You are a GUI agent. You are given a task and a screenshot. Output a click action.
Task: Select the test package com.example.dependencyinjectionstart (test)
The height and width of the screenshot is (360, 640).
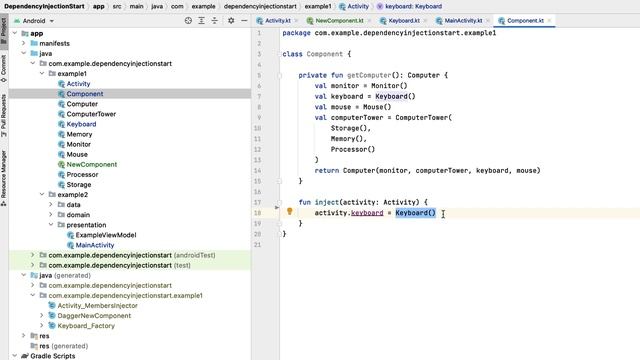119,265
